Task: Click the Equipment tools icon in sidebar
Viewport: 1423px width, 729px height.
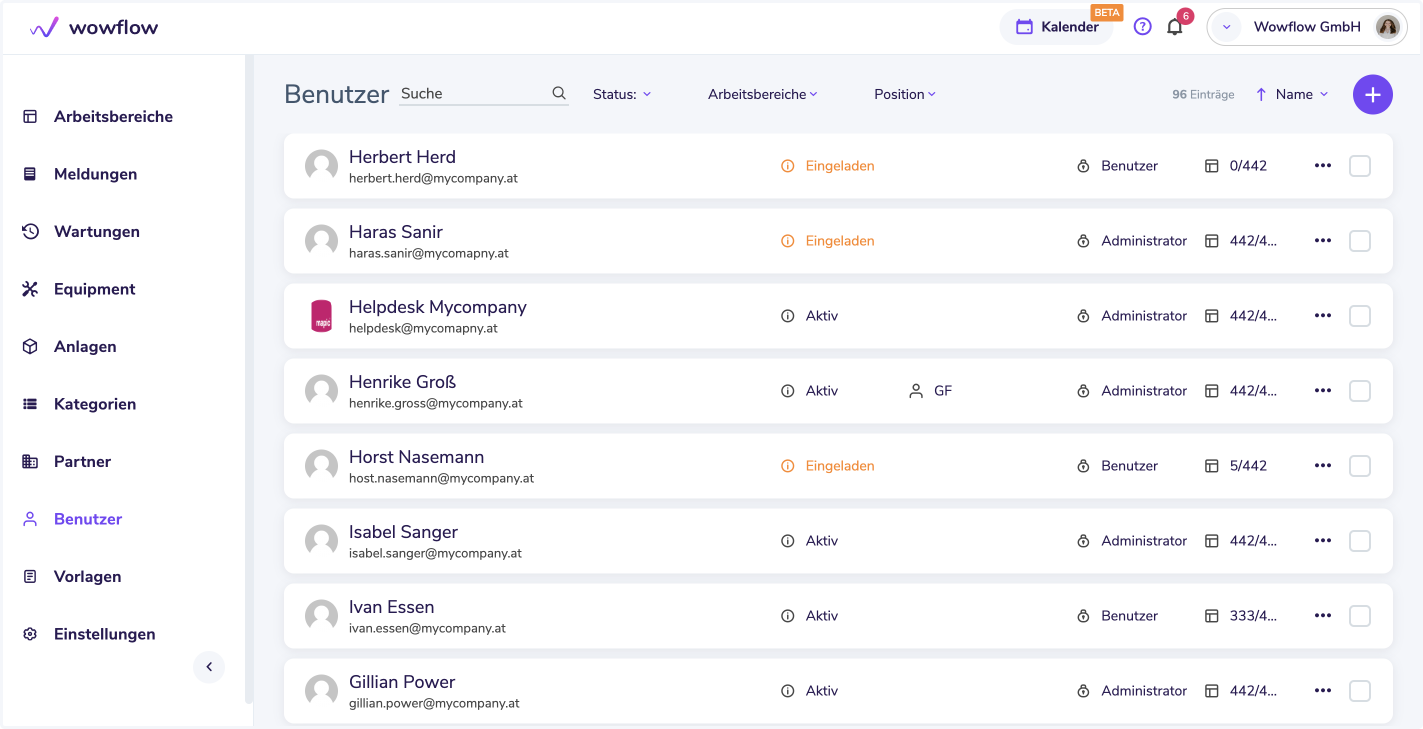Action: [30, 289]
